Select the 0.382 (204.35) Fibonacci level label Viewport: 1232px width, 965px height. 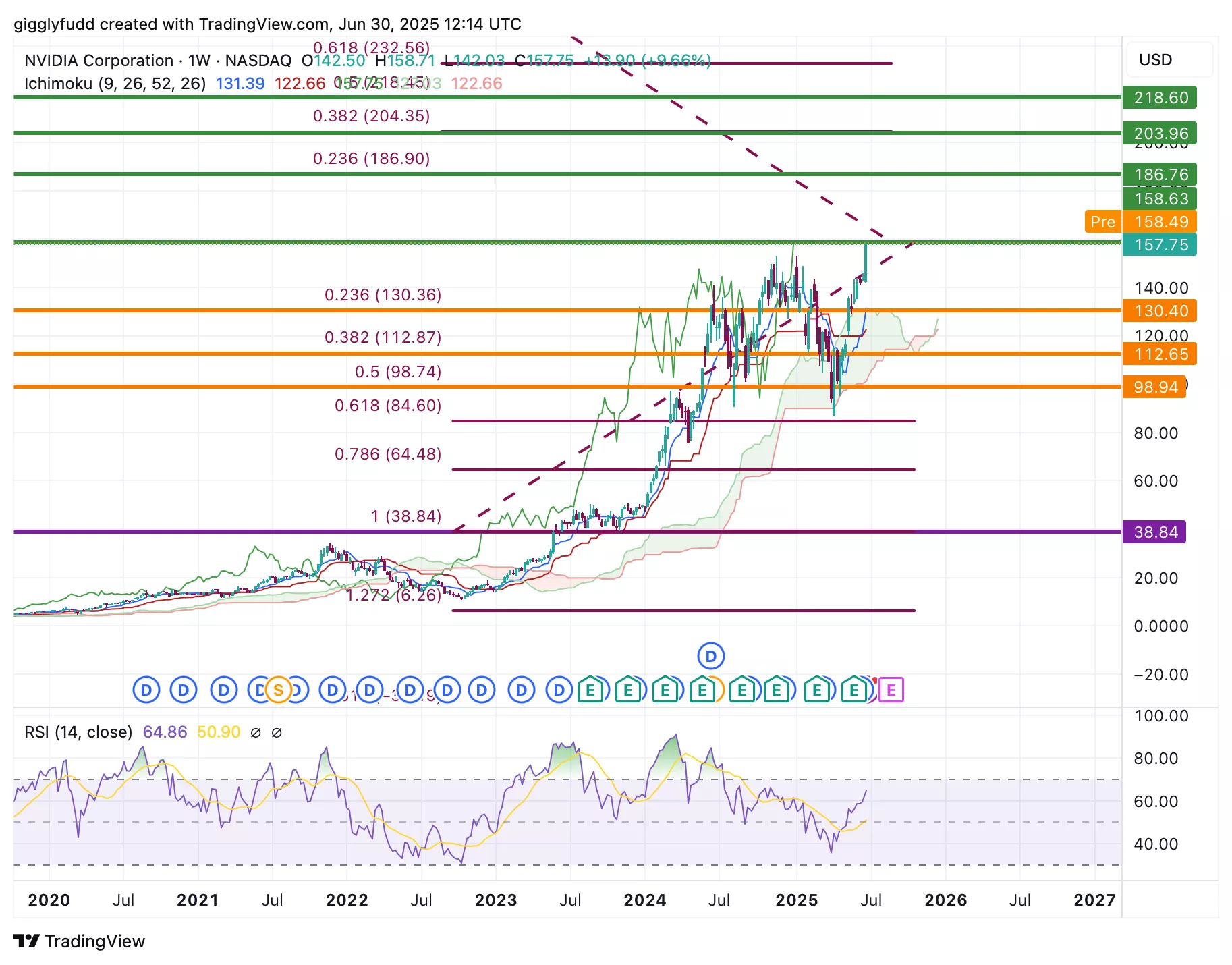371,116
